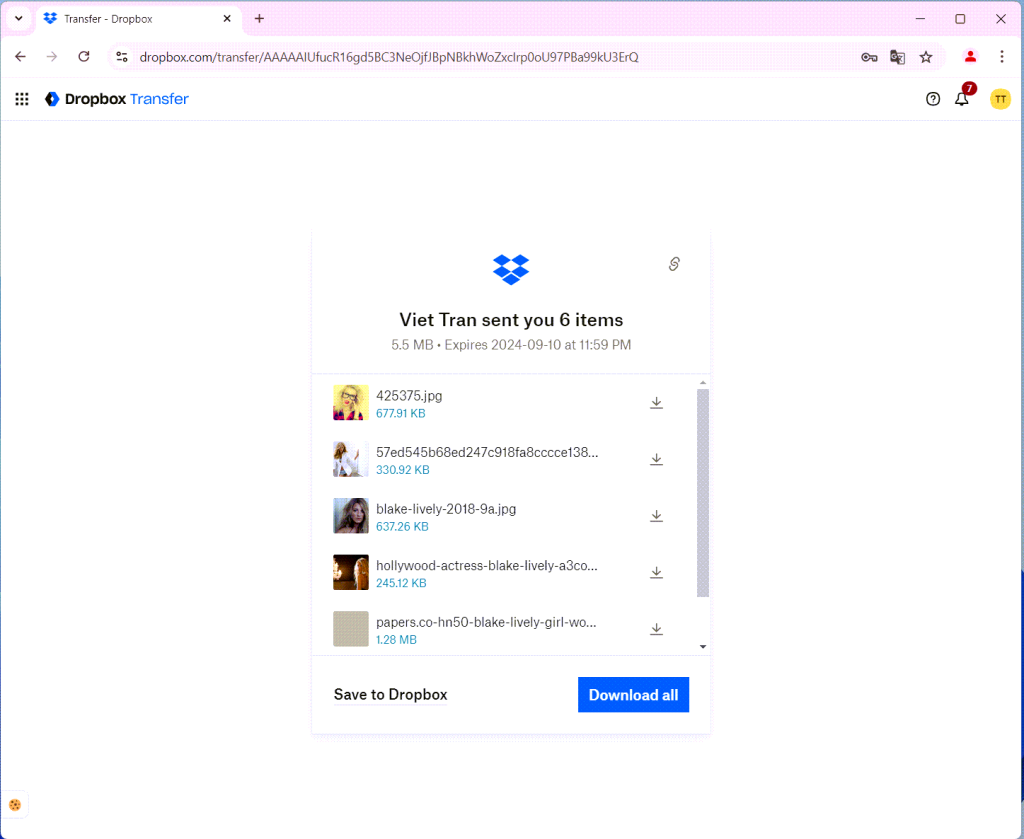The width and height of the screenshot is (1024, 839).
Task: Open the tab search dropdown arrow
Action: [19, 18]
